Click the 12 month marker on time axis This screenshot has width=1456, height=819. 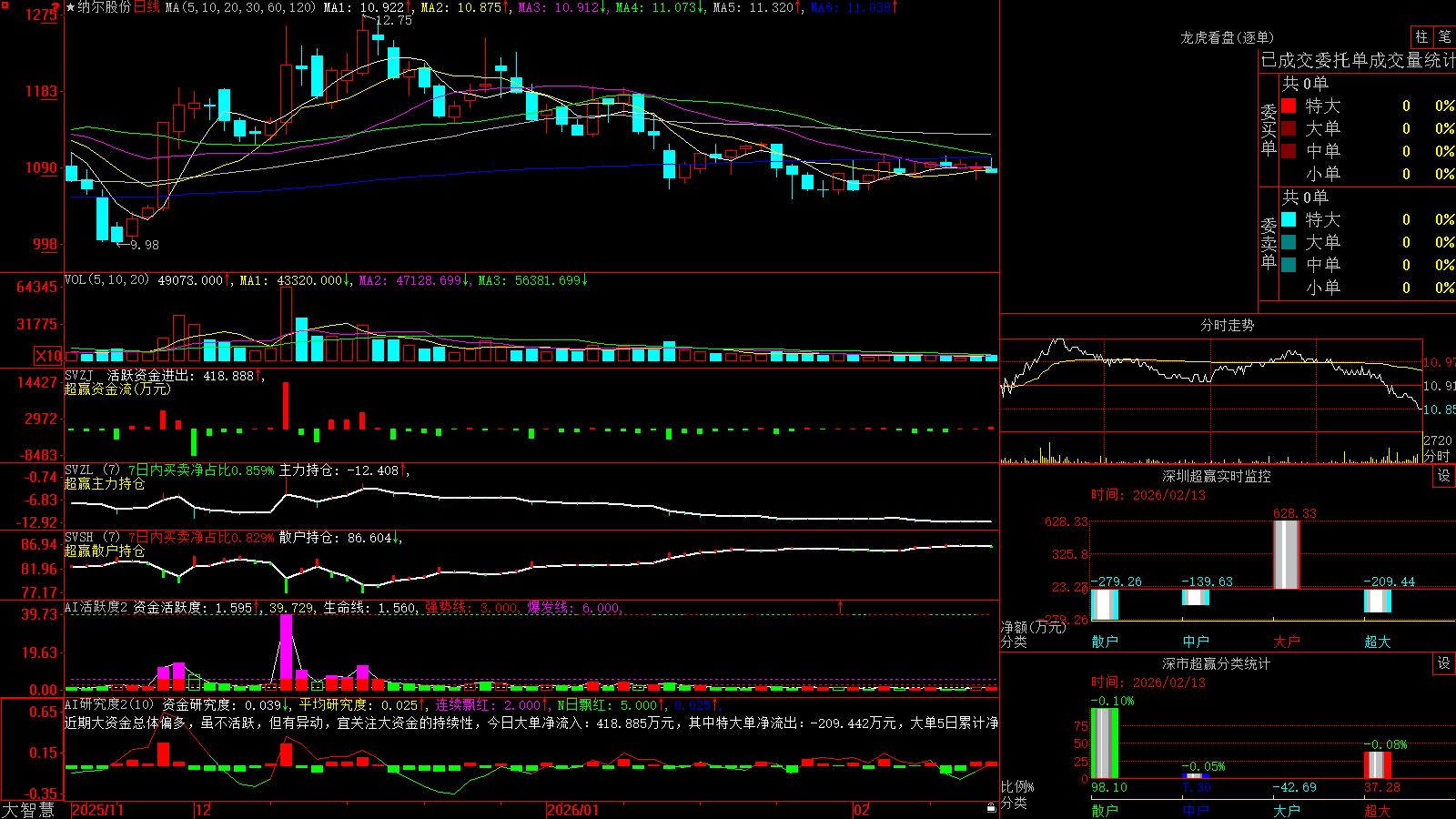pyautogui.click(x=204, y=810)
